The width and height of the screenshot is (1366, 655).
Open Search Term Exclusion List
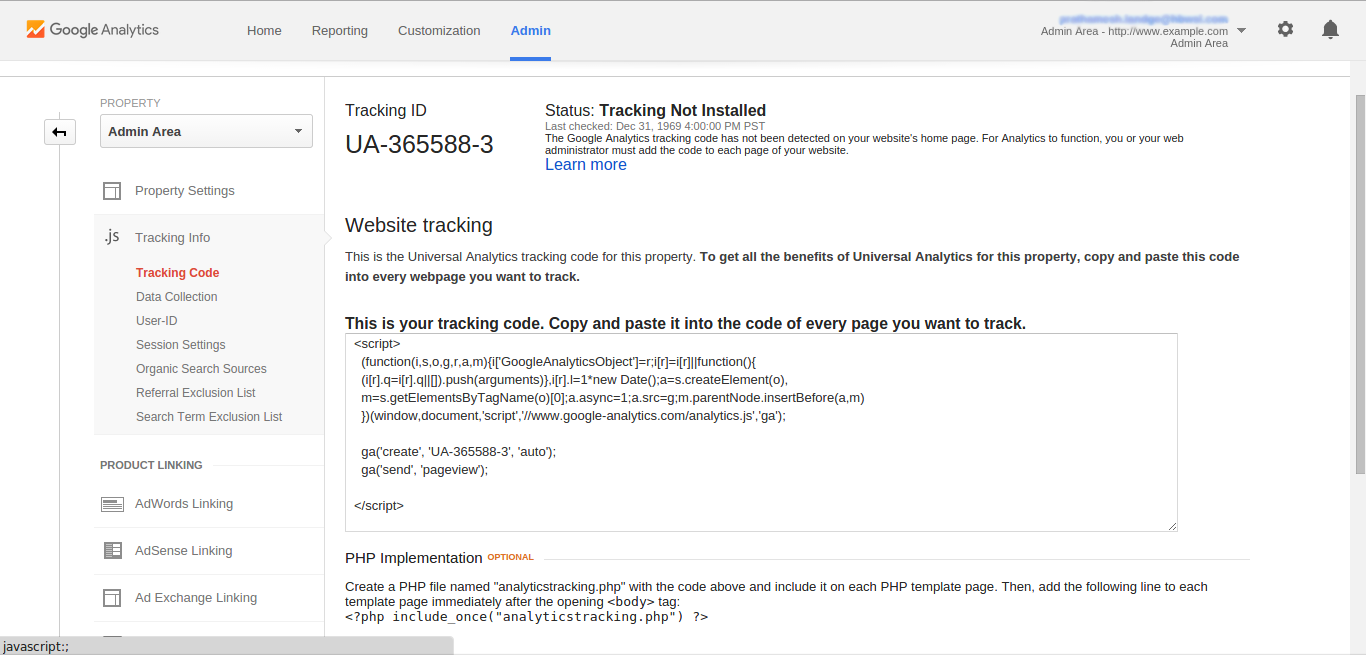[209, 417]
